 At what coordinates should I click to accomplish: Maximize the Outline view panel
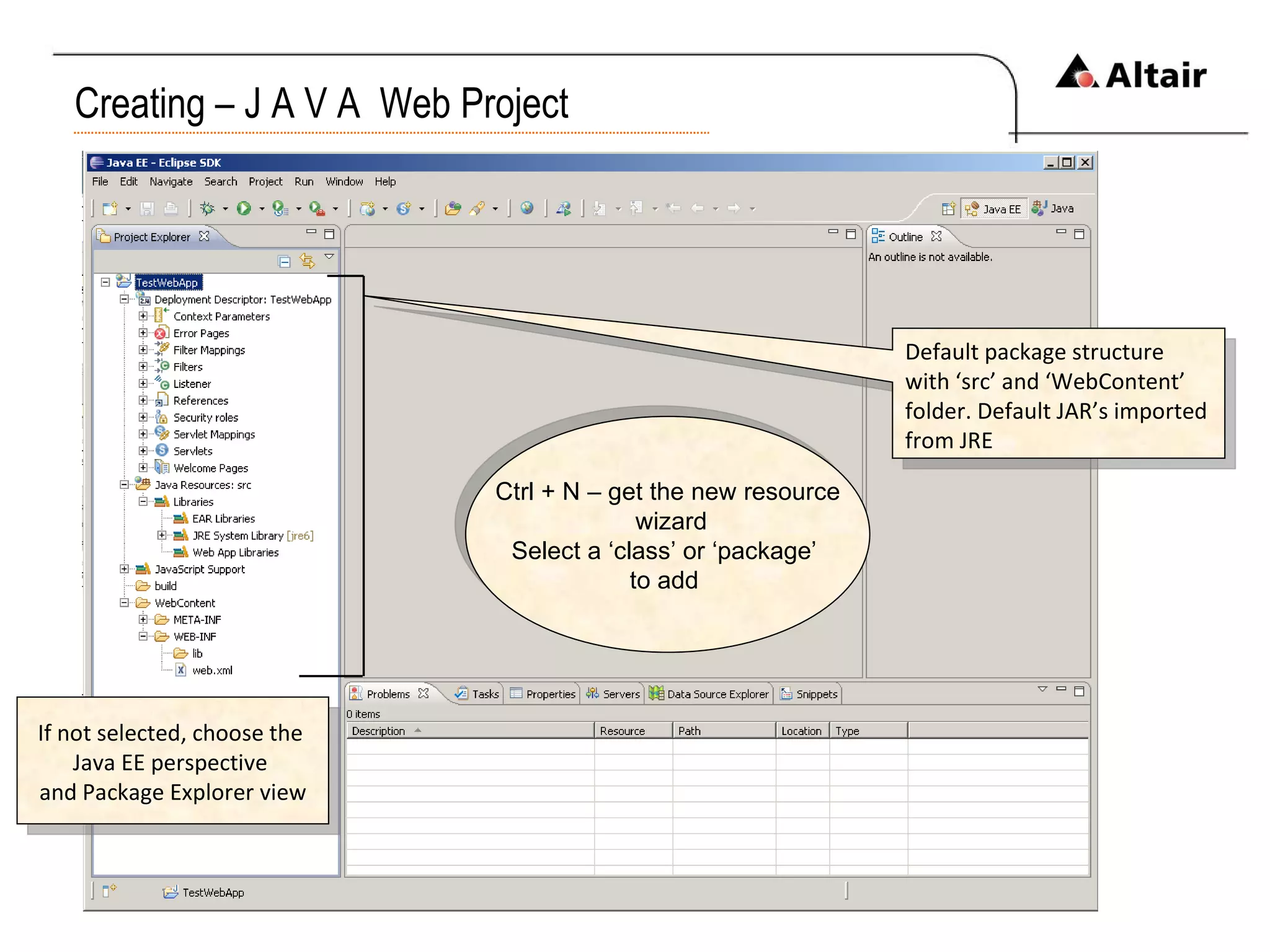pyautogui.click(x=1079, y=234)
